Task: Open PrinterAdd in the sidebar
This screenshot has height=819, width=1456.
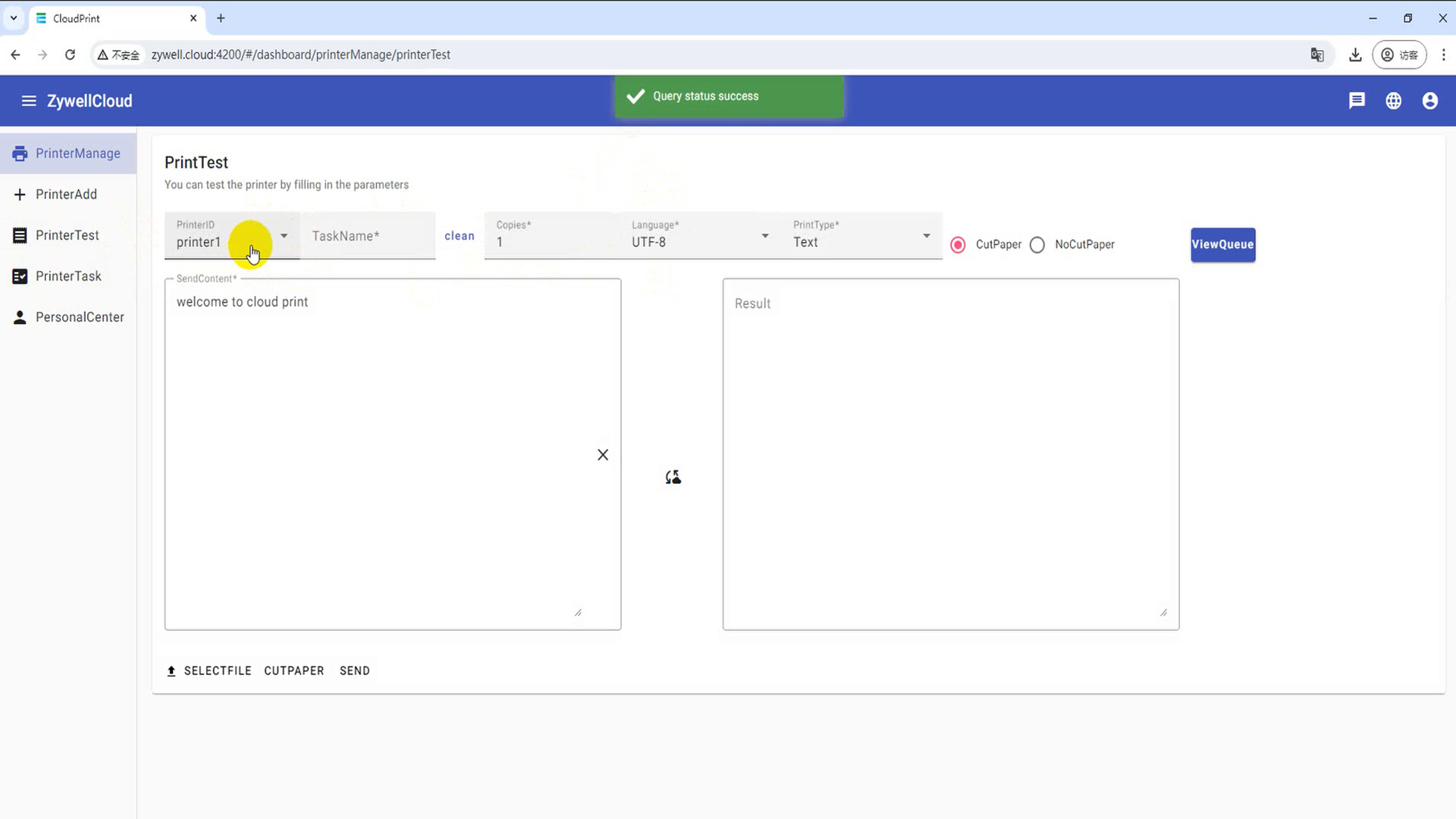Action: point(66,194)
